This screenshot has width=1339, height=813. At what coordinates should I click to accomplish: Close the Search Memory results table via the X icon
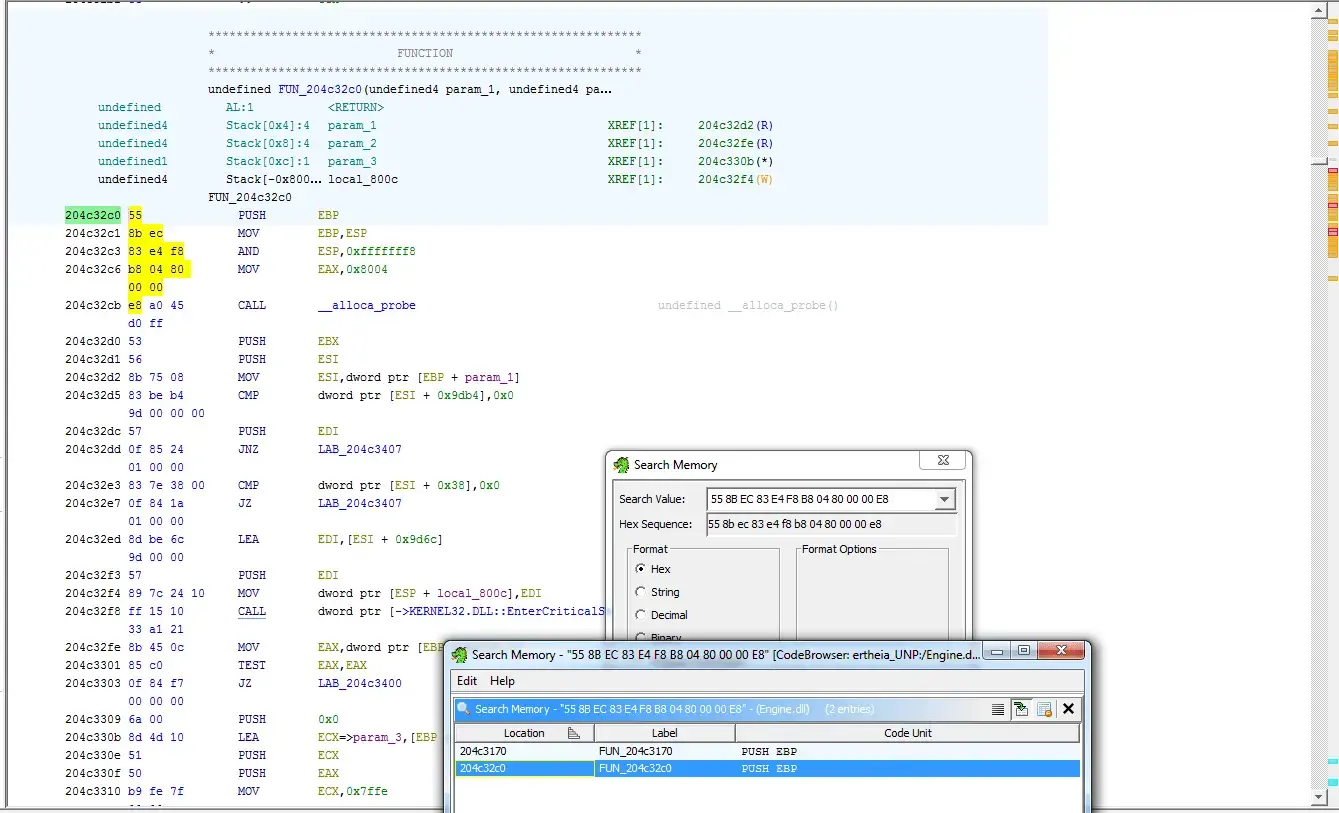click(x=1068, y=709)
